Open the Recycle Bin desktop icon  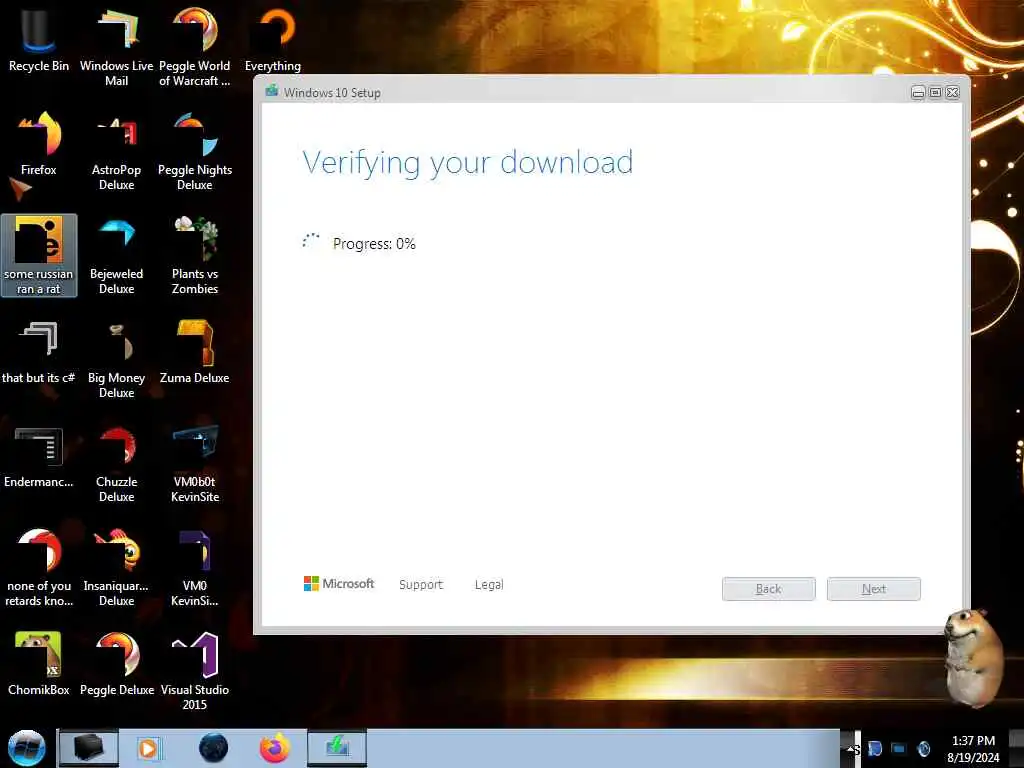click(39, 39)
